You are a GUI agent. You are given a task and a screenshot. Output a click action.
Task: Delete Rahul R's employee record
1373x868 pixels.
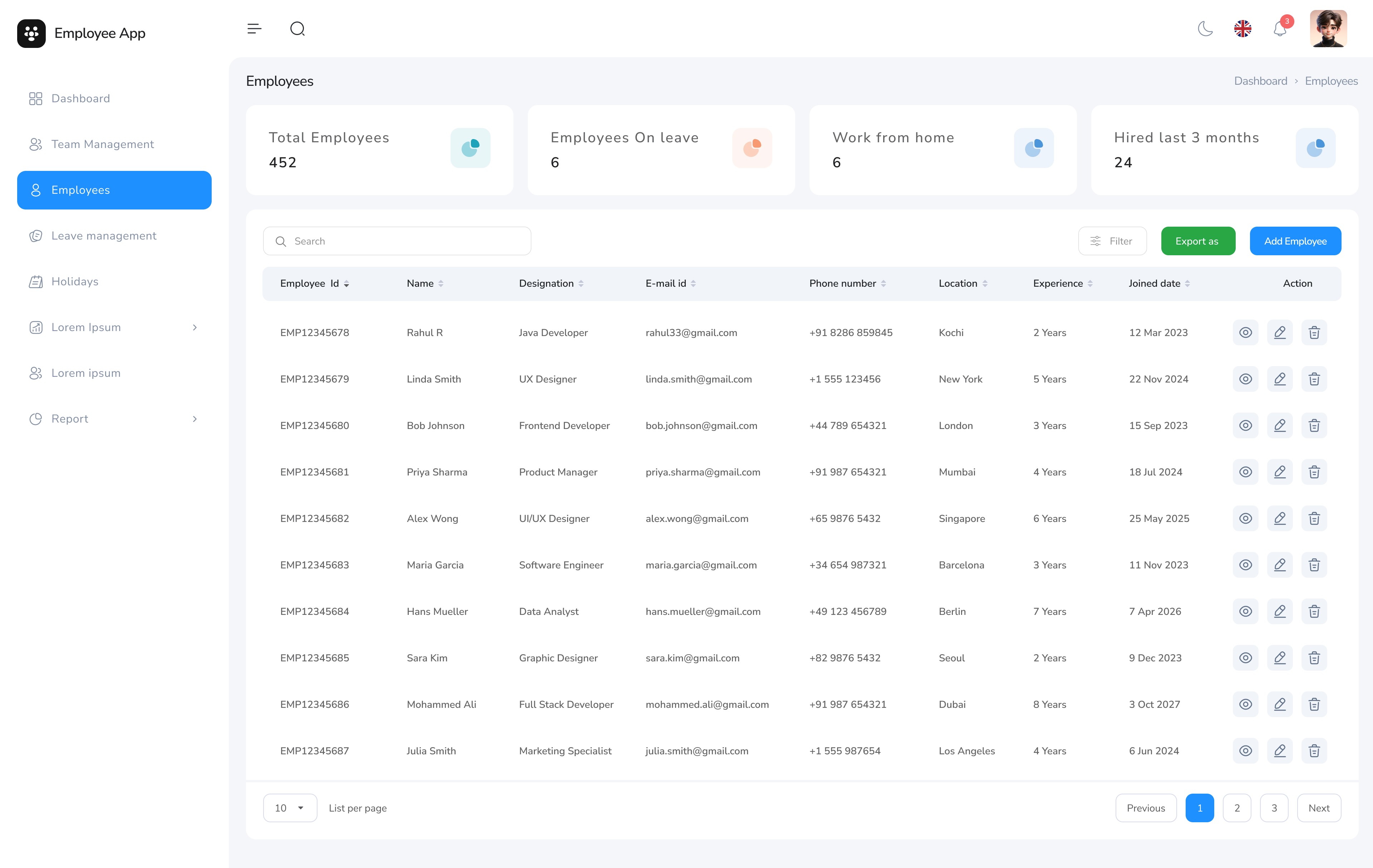click(x=1314, y=332)
